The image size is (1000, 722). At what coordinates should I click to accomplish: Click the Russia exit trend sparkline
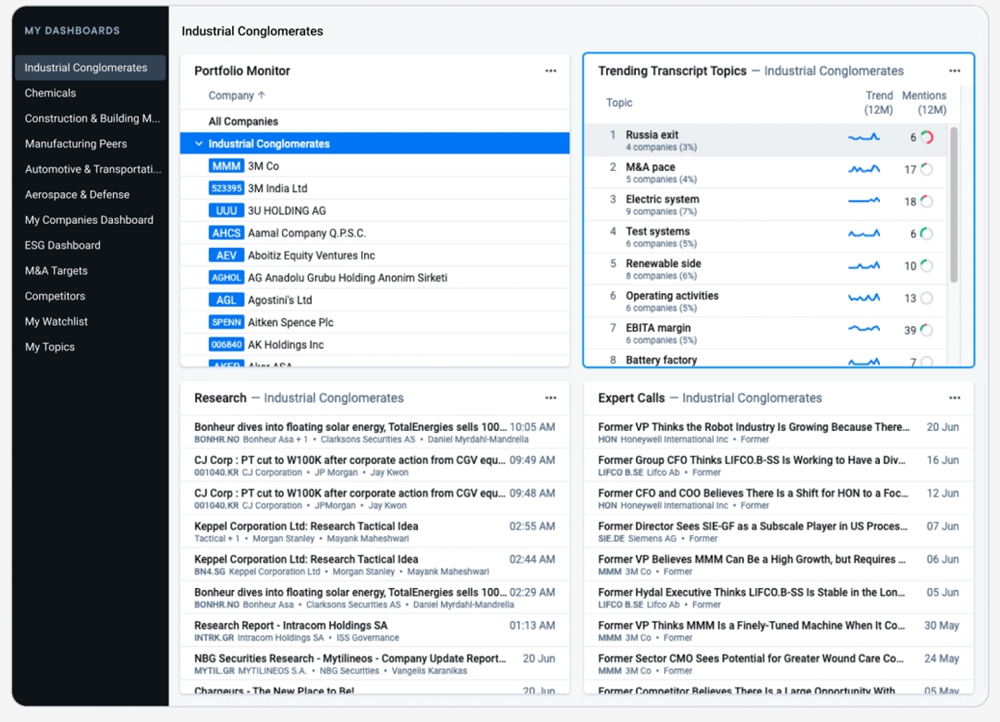[x=863, y=138]
